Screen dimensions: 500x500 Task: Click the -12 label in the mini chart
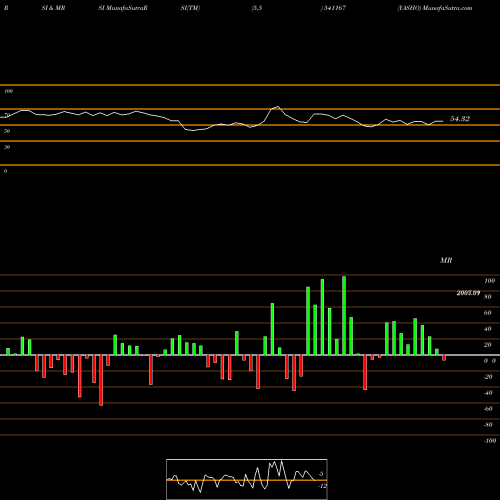(x=322, y=486)
